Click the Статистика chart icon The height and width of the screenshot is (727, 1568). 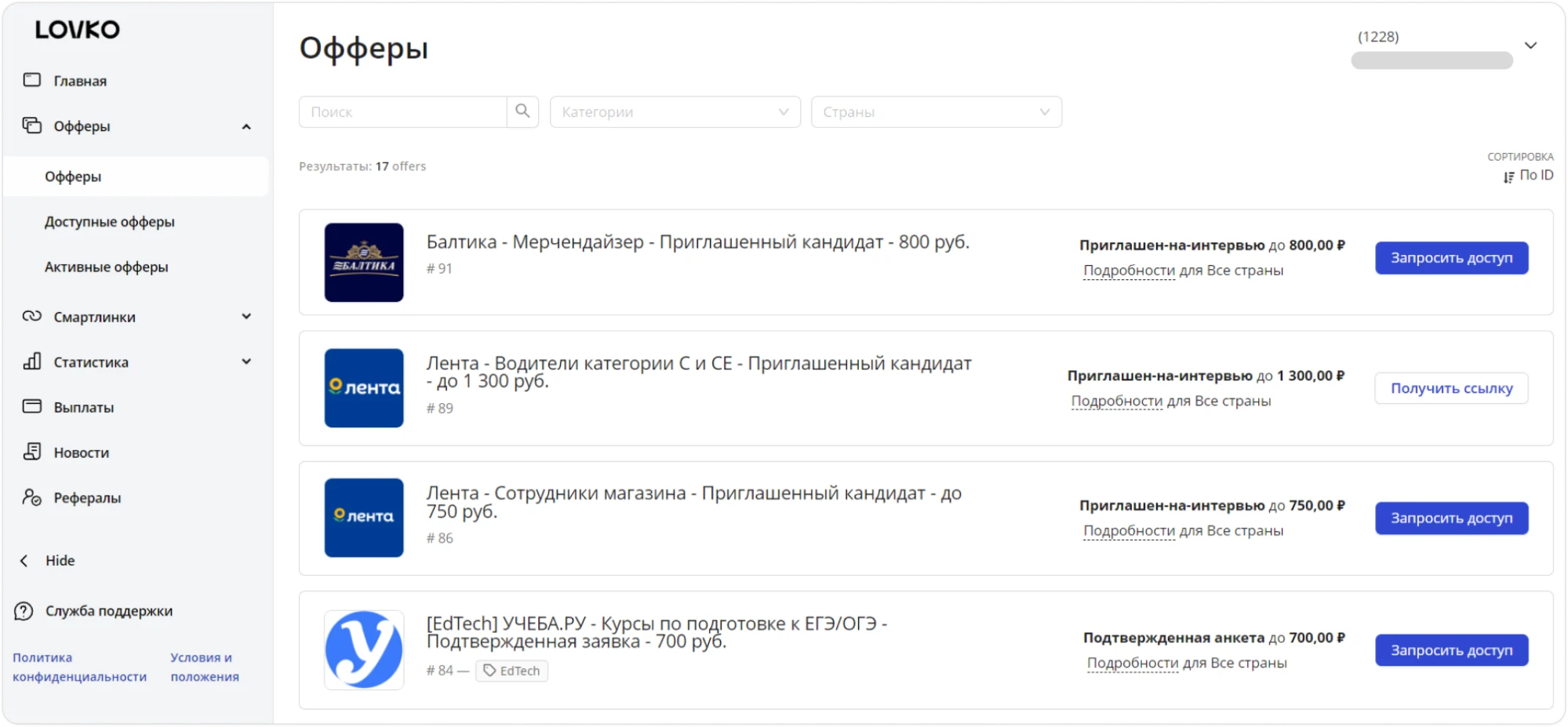[x=32, y=362]
